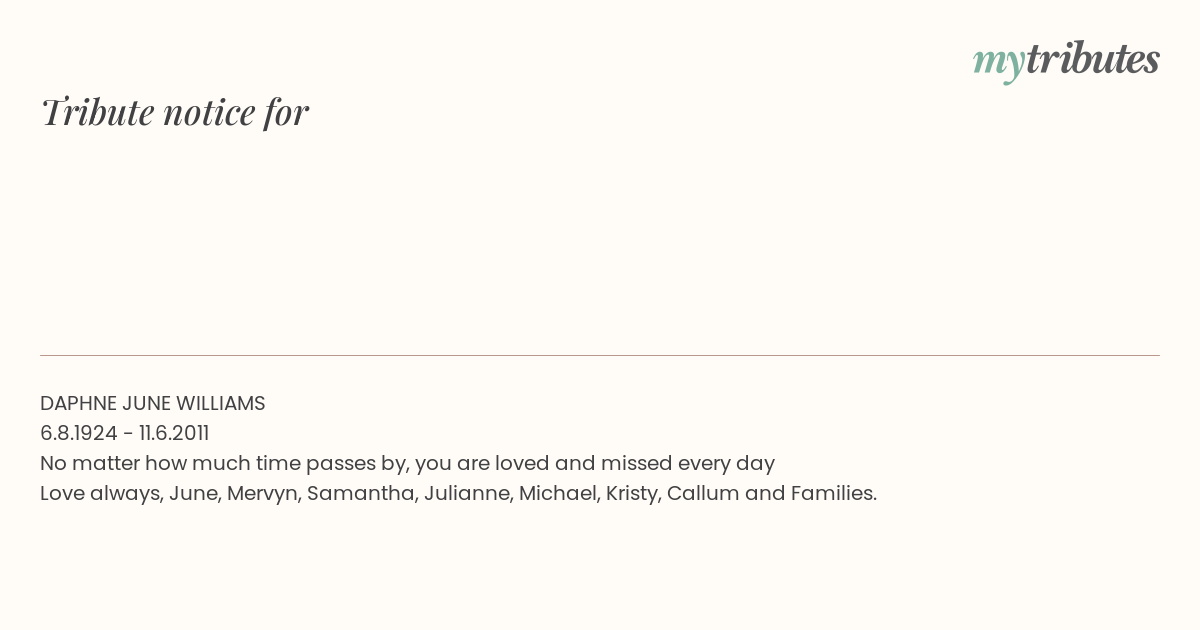Viewport: 1200px width, 630px height.
Task: Select the green 'my' part of logo
Action: pyautogui.click(x=999, y=64)
